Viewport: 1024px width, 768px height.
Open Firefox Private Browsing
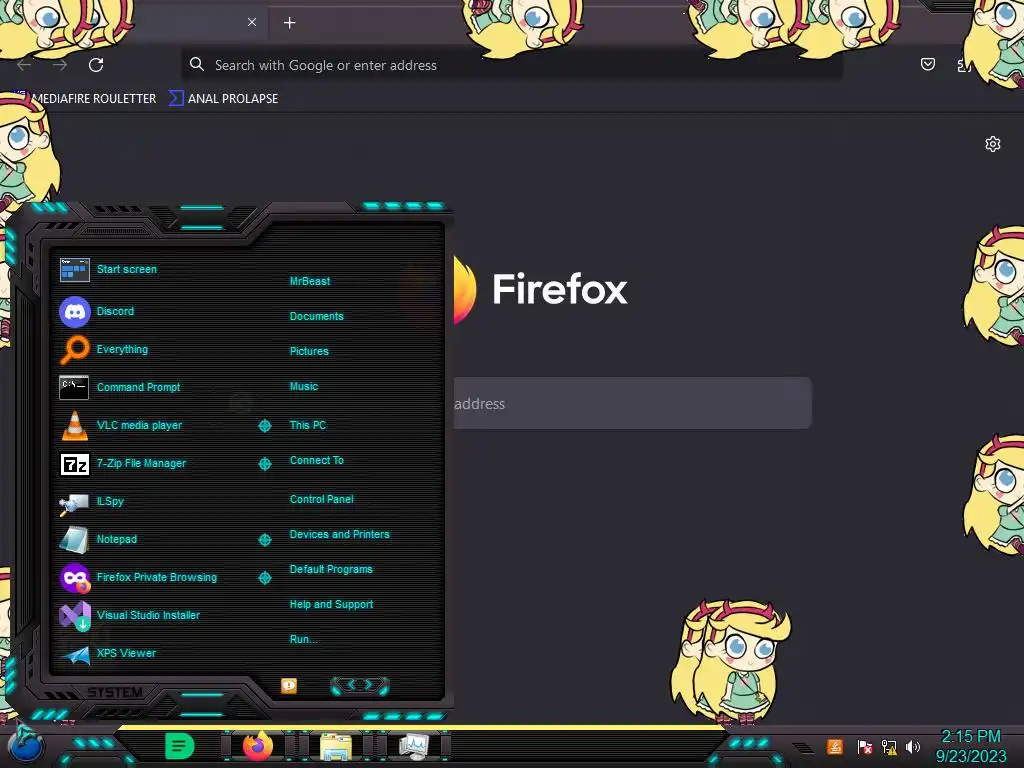138,577
